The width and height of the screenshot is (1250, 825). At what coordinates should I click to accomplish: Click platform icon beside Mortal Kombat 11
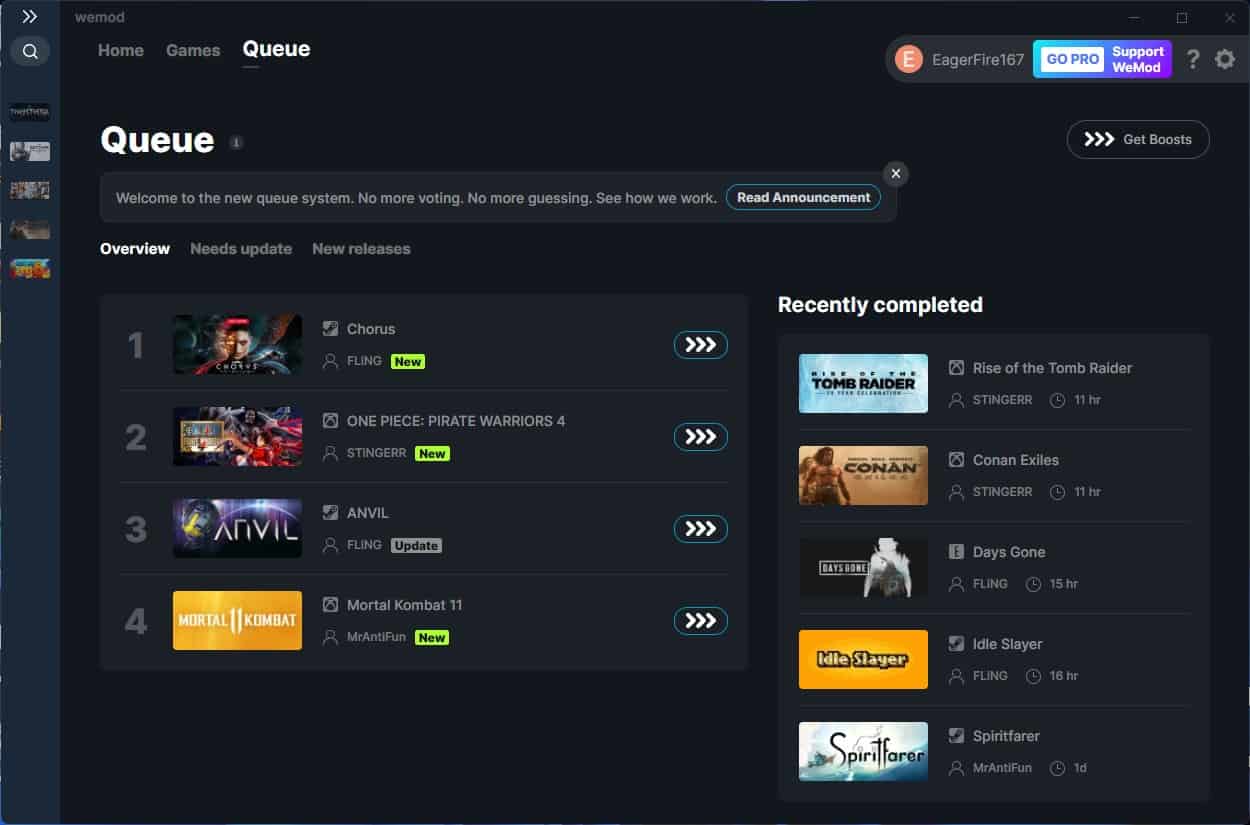tap(330, 604)
